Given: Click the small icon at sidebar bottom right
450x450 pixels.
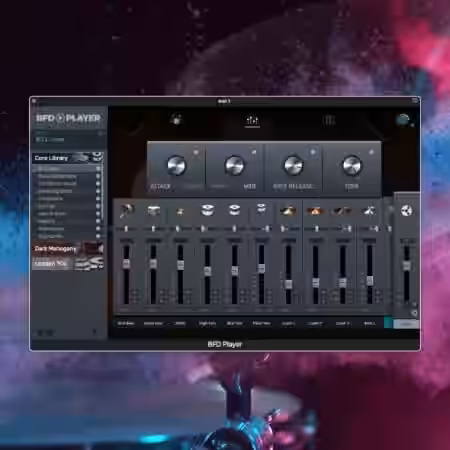Looking at the screenshot, I should click(x=95, y=332).
